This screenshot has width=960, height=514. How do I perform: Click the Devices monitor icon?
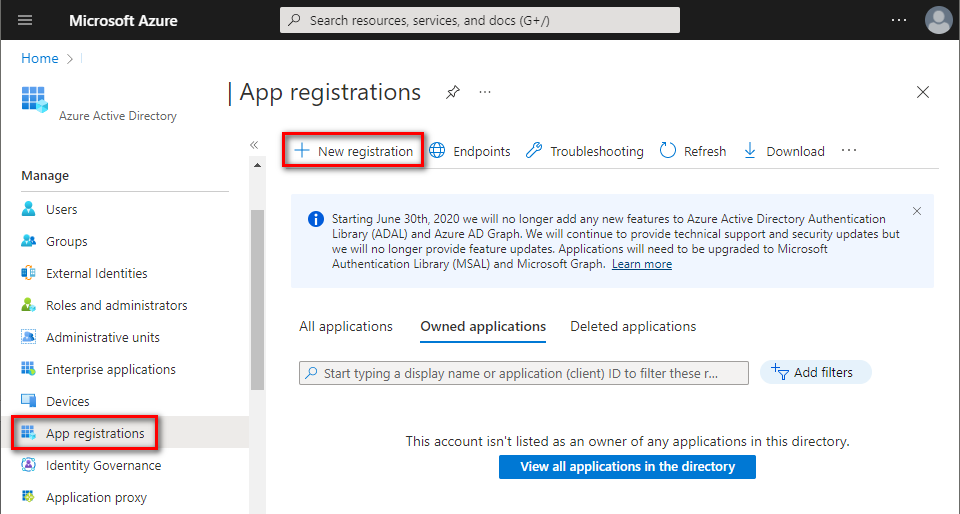point(28,401)
